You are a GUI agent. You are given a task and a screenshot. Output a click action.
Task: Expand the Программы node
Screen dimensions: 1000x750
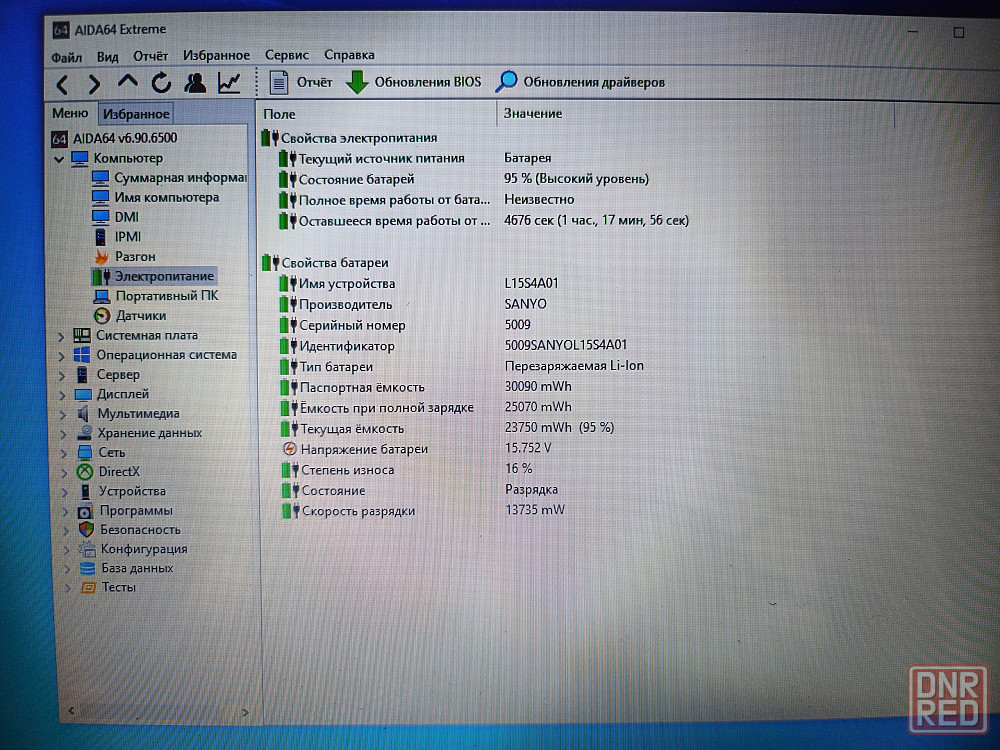[x=66, y=511]
